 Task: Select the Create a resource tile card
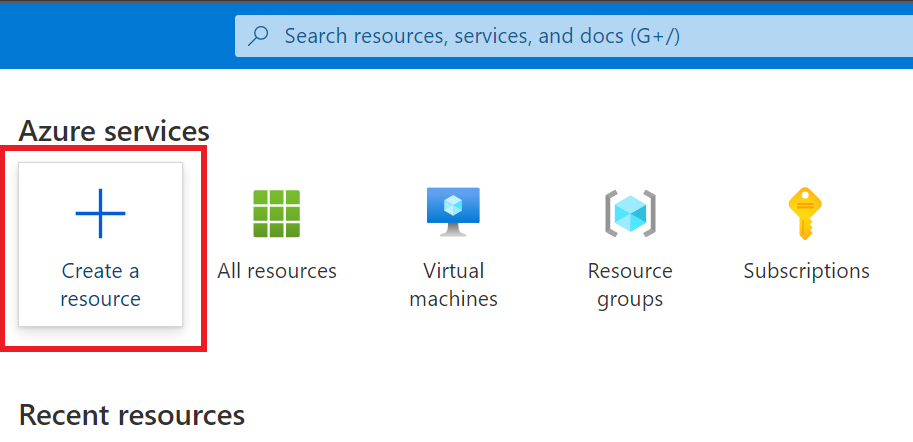(x=100, y=244)
